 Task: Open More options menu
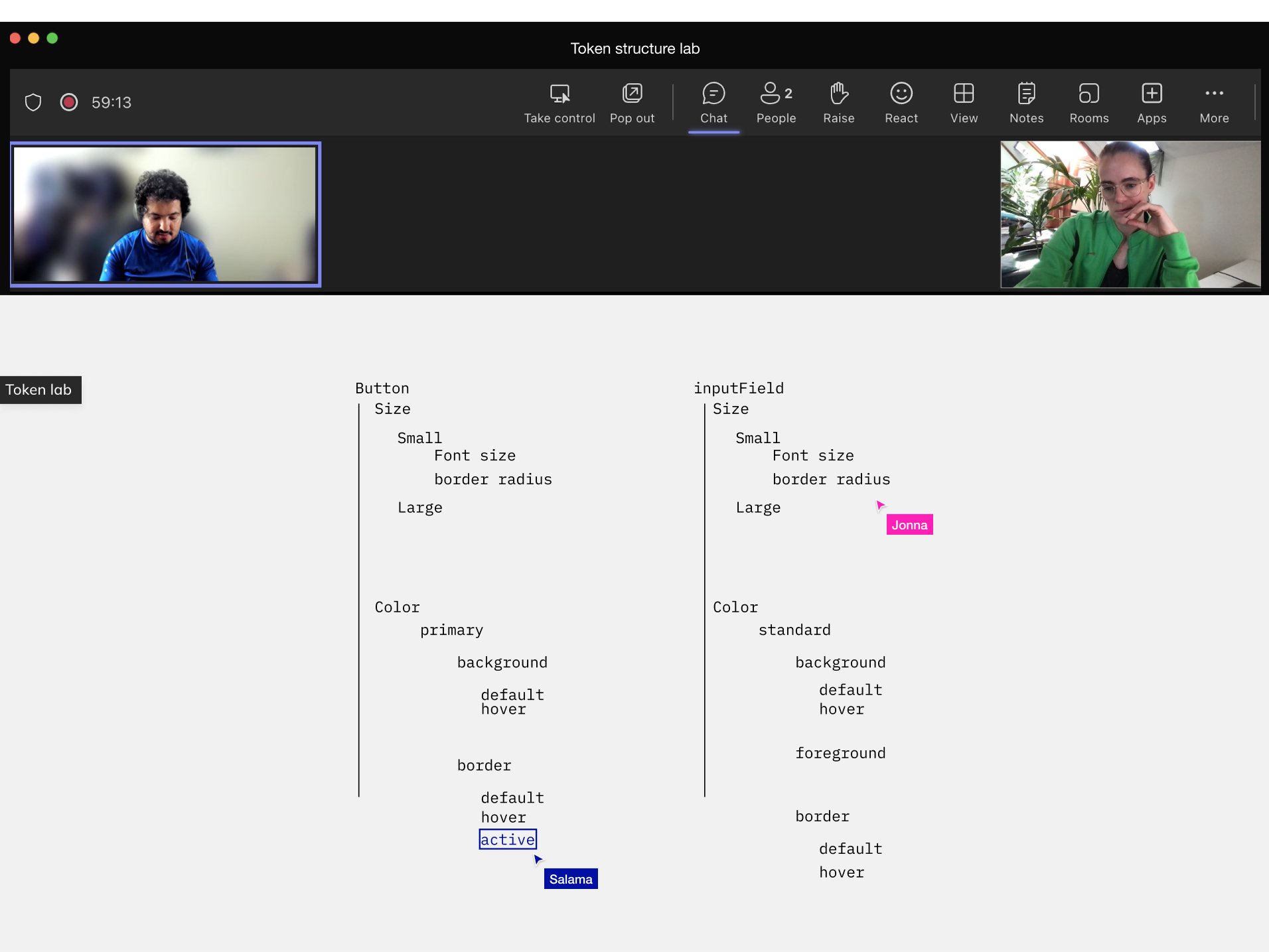tap(1214, 103)
